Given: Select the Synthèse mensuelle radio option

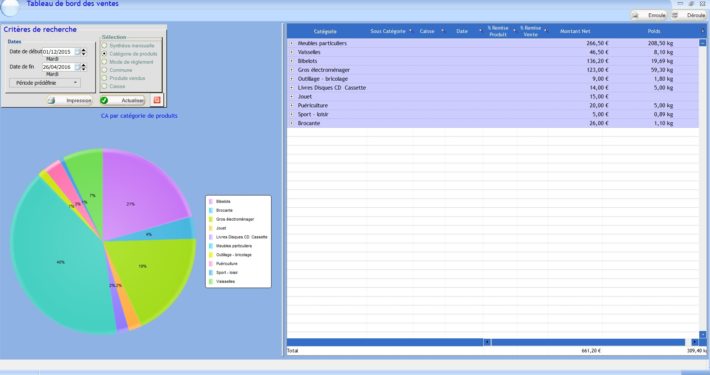Looking at the screenshot, I should coord(105,46).
